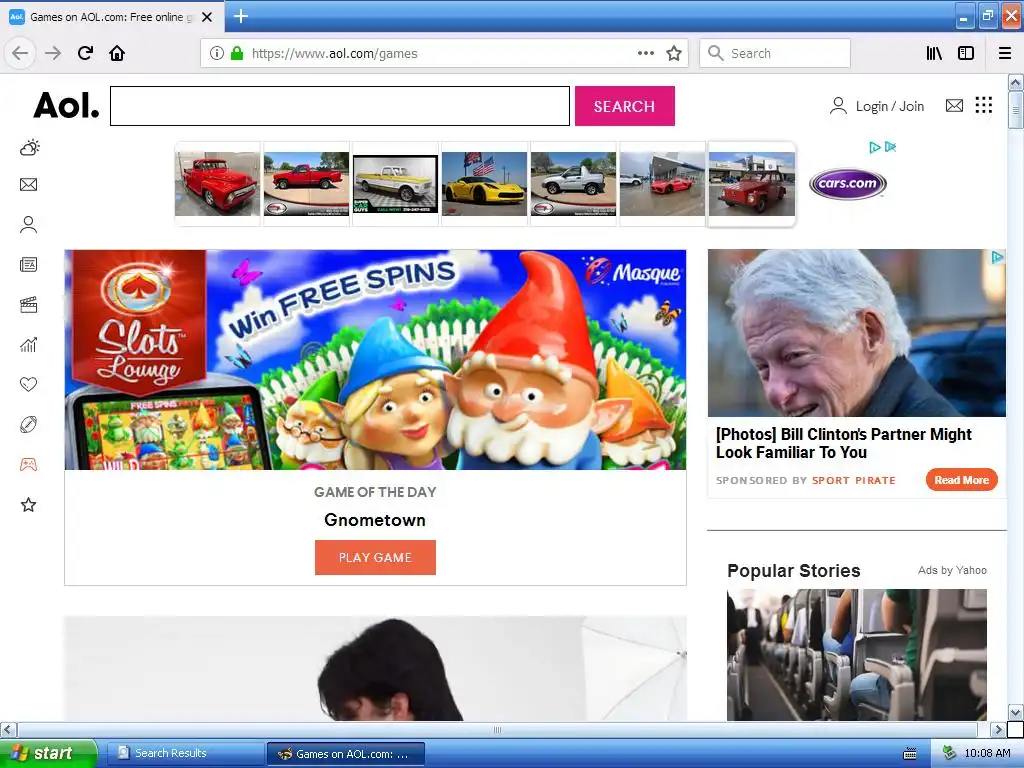View secure connection padlock icon
1024x768 pixels.
point(237,53)
